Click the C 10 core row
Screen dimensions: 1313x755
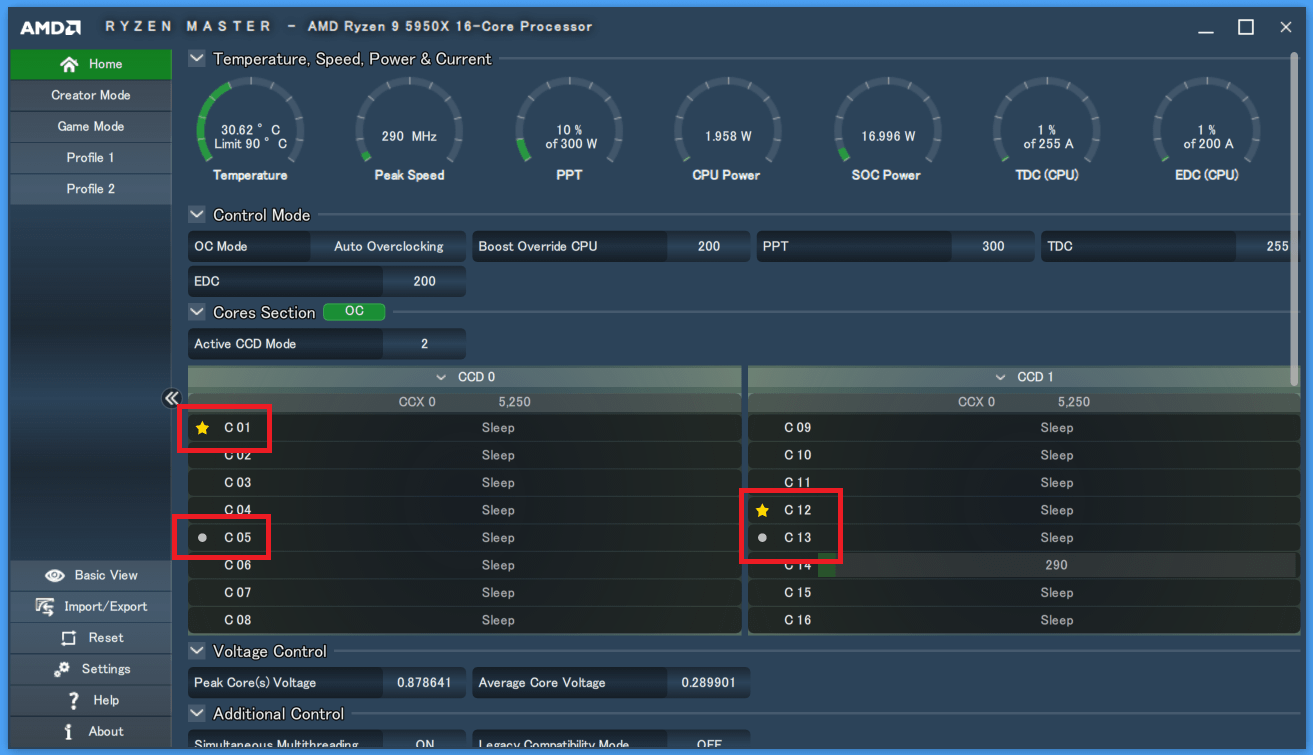click(x=1023, y=455)
